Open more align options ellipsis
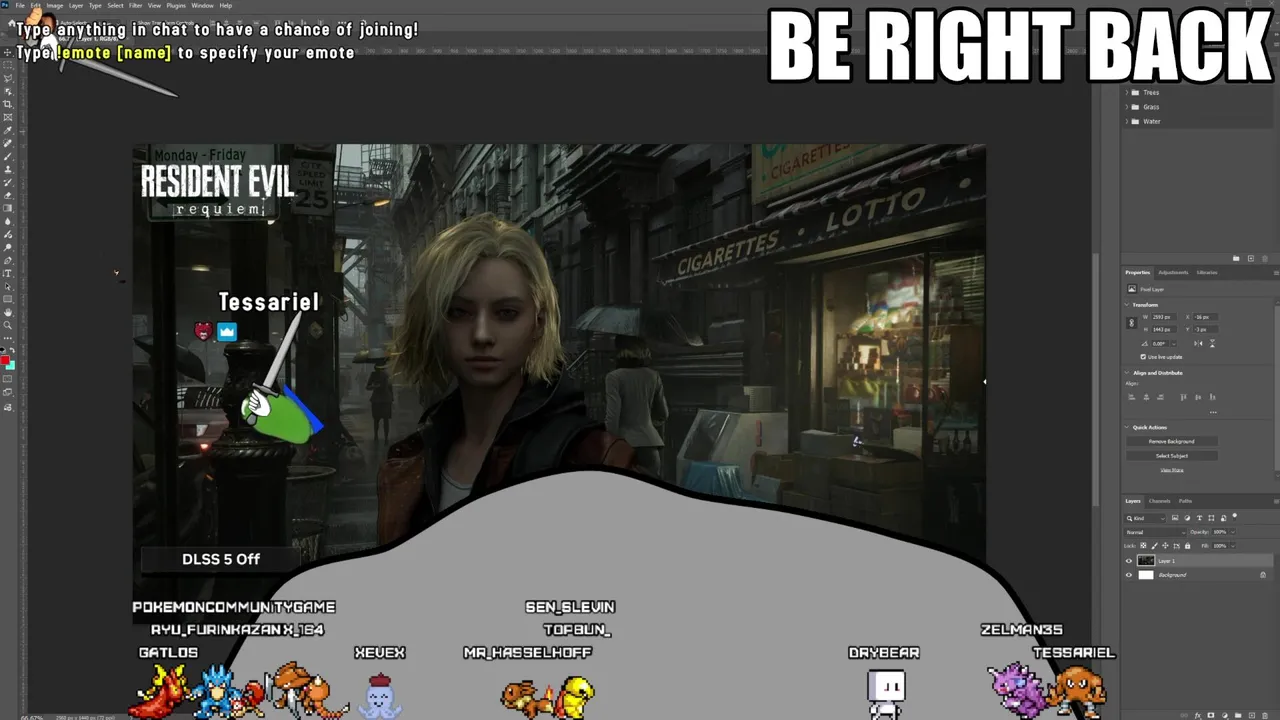This screenshot has height=720, width=1280. [1213, 412]
